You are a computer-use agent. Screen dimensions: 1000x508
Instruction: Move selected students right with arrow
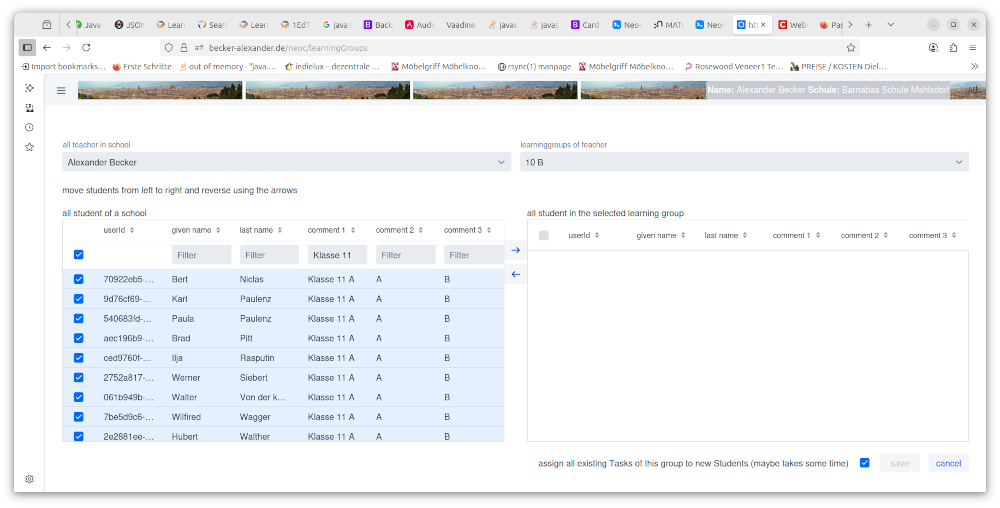pyautogui.click(x=516, y=250)
